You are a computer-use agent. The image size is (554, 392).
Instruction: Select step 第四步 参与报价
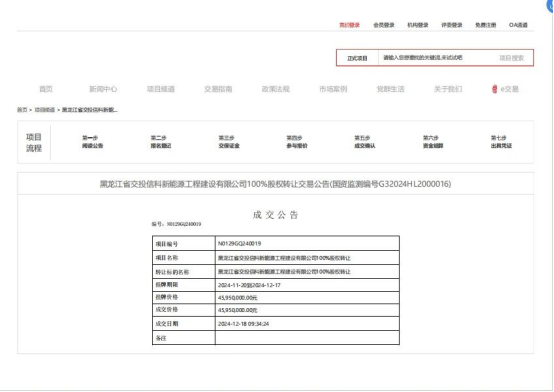click(x=297, y=142)
